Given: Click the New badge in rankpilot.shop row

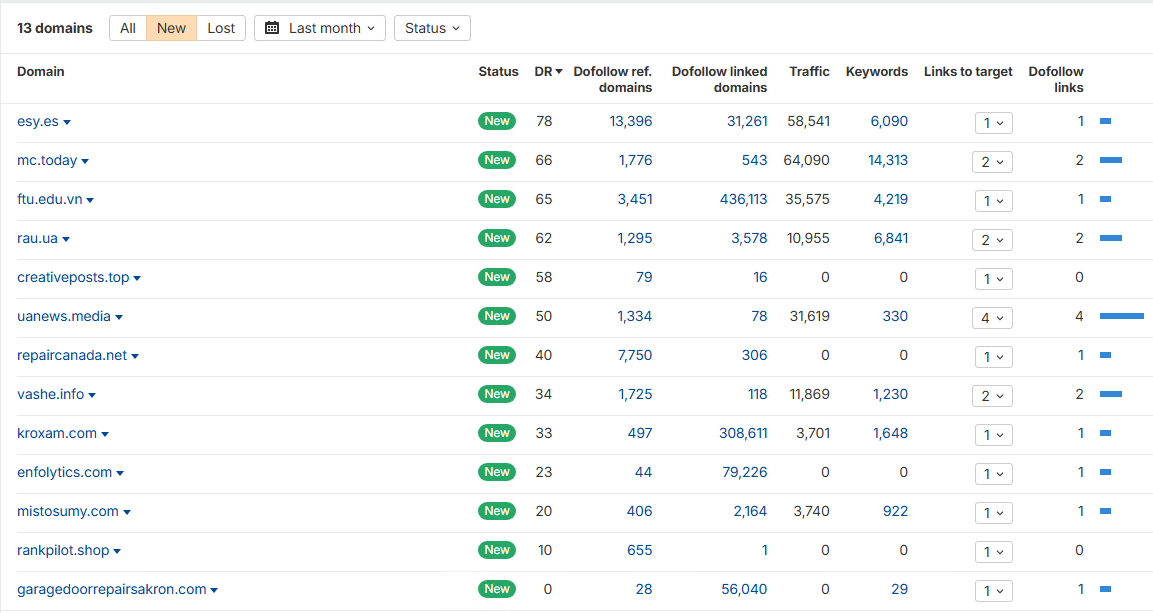Looking at the screenshot, I should (497, 550).
